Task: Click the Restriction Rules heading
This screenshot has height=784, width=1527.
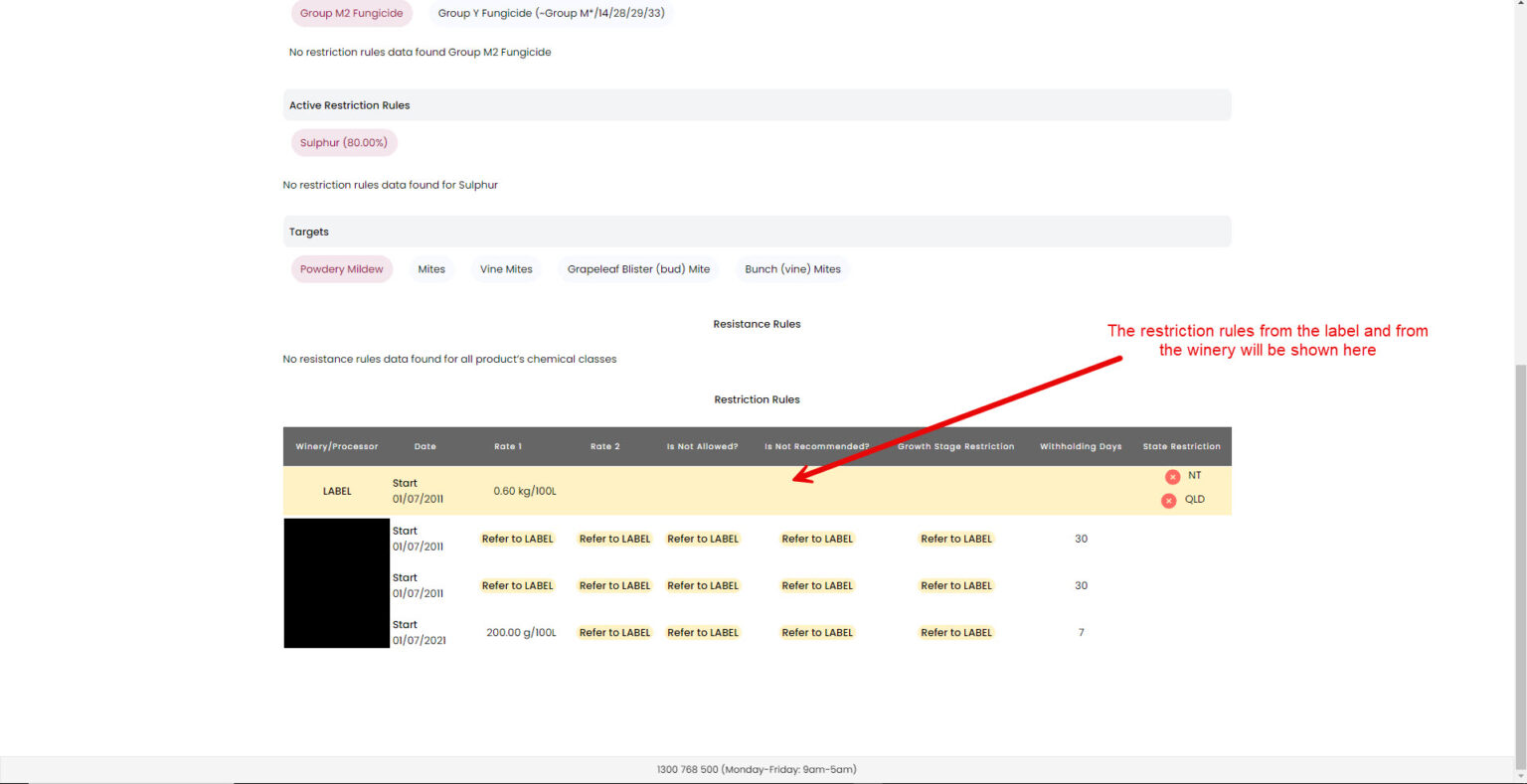Action: click(x=757, y=399)
